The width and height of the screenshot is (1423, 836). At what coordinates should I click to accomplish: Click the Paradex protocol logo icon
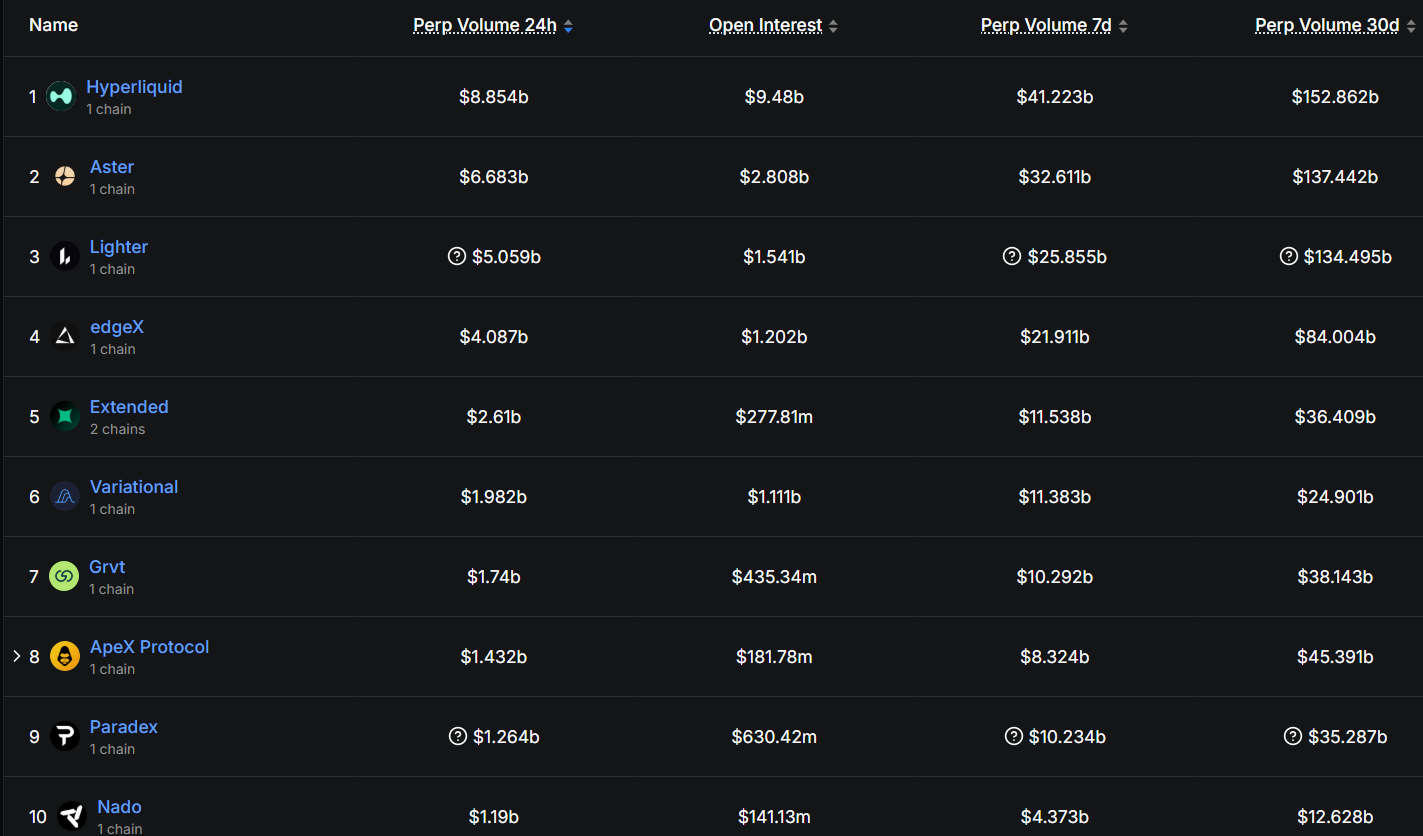pos(65,737)
